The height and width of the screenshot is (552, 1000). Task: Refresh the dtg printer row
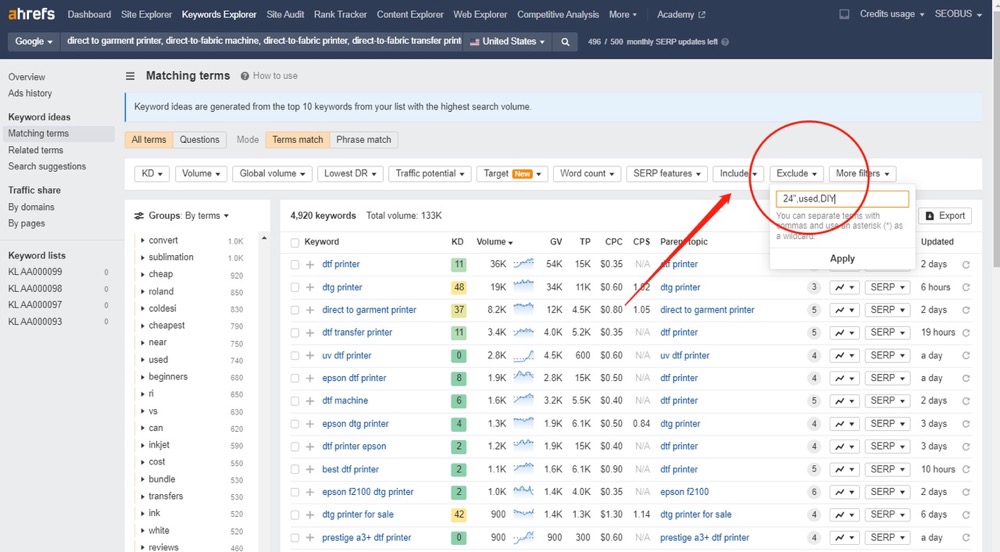point(966,287)
